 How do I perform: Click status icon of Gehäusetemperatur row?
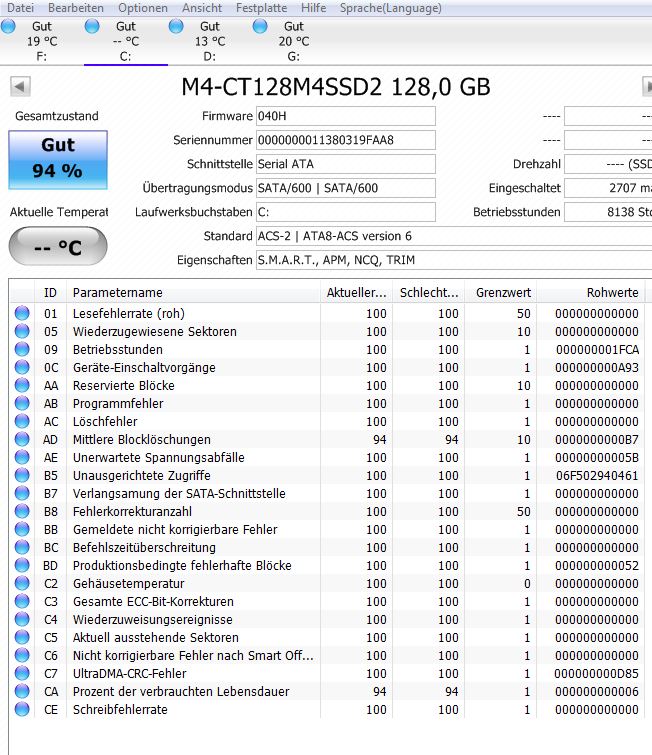click(x=22, y=583)
